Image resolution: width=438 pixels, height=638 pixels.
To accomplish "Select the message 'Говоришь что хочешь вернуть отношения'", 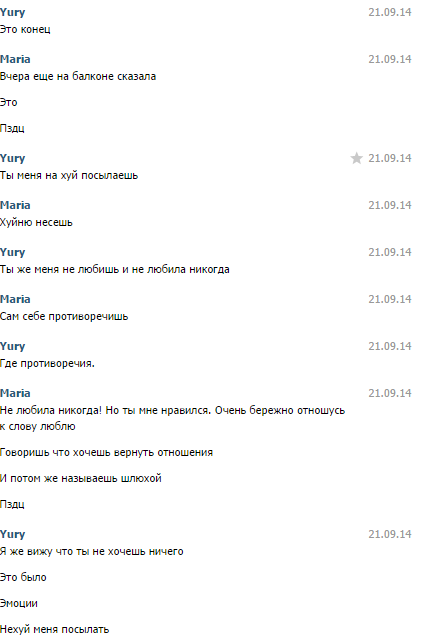I will point(106,452).
